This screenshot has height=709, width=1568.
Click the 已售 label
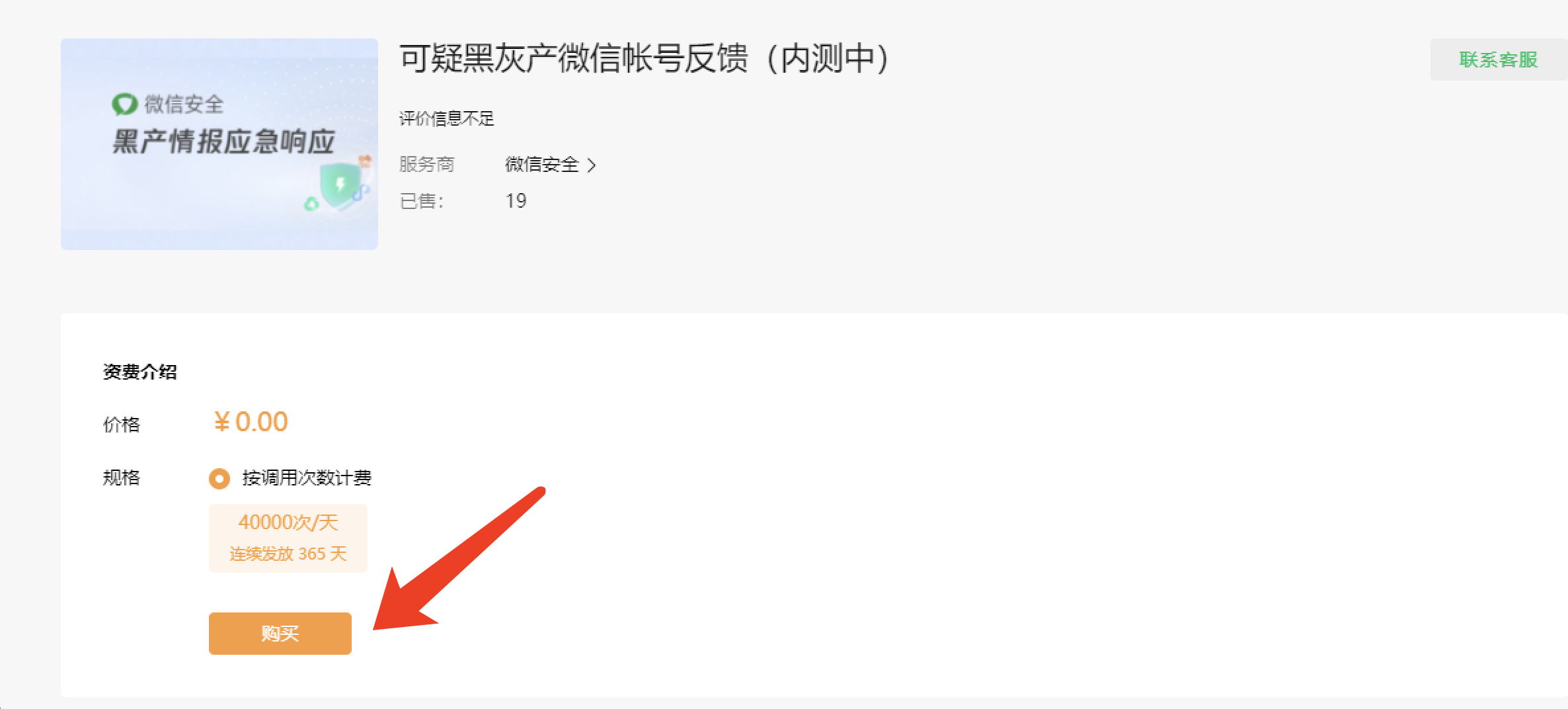pyautogui.click(x=421, y=201)
